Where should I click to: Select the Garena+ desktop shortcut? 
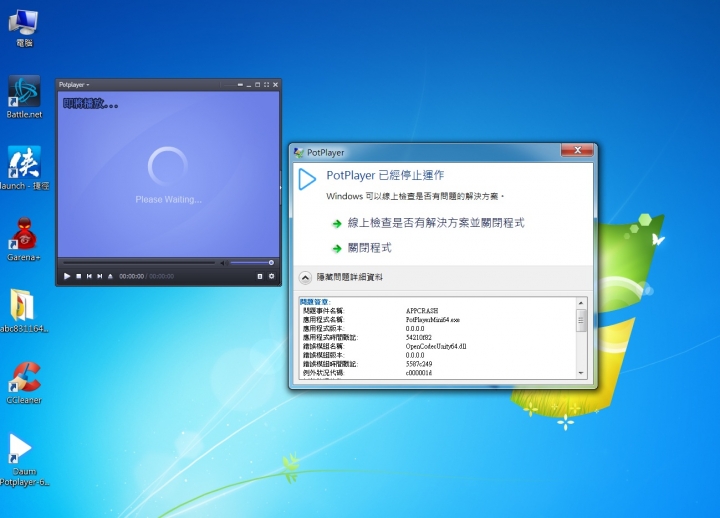click(24, 239)
